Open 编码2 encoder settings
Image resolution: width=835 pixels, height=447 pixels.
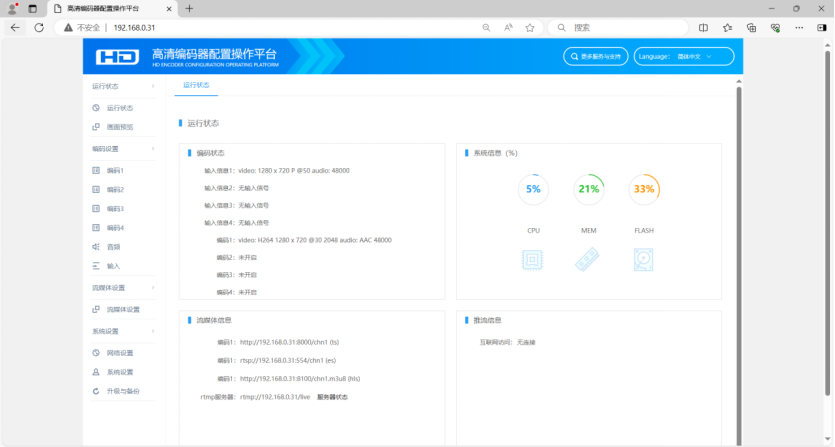click(108, 190)
